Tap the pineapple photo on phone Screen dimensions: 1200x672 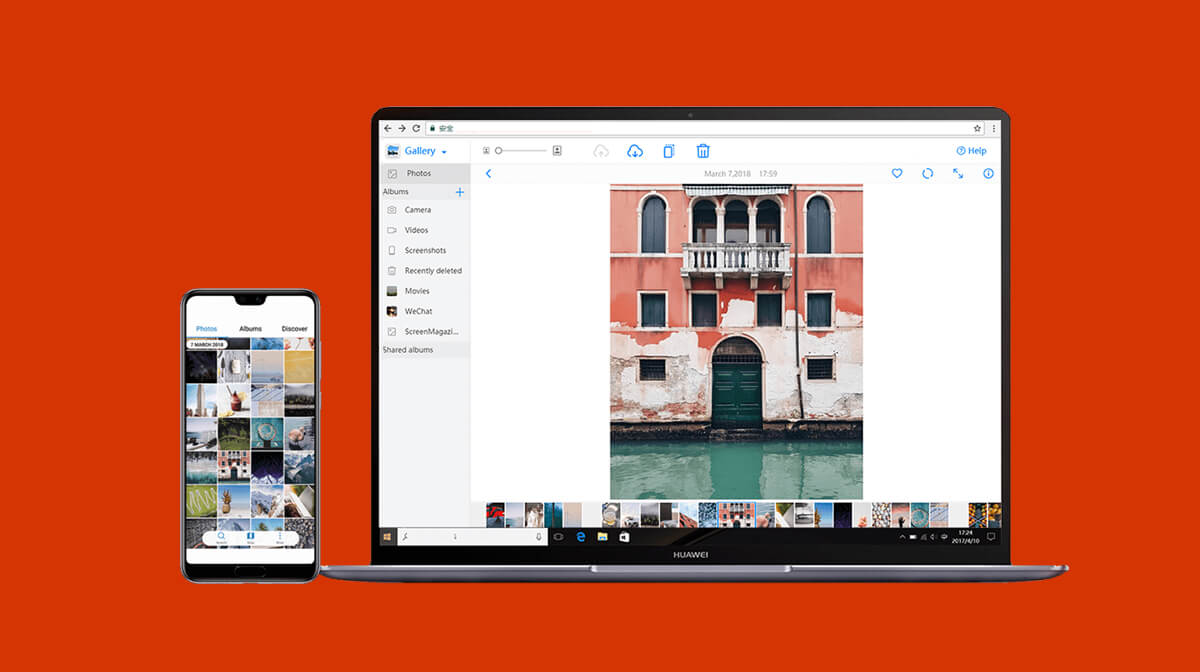[x=234, y=500]
